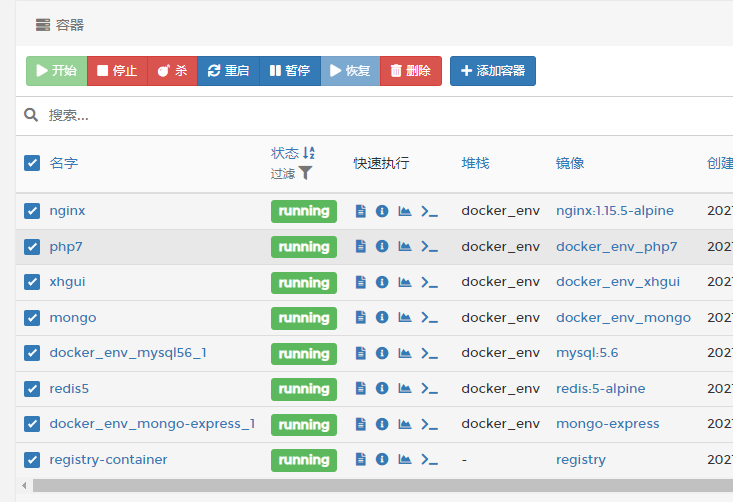Image resolution: width=733 pixels, height=502 pixels.
Task: Open the registry-container link
Action: (x=108, y=459)
